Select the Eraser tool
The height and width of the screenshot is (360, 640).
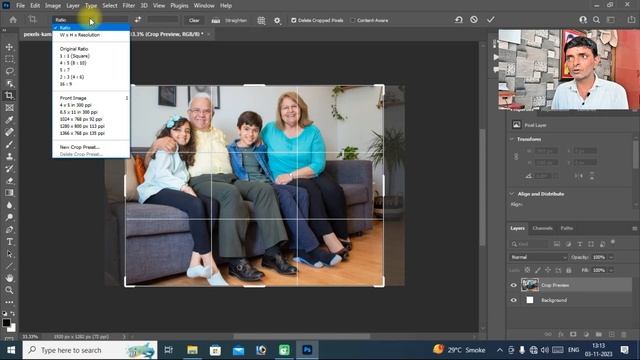point(9,181)
